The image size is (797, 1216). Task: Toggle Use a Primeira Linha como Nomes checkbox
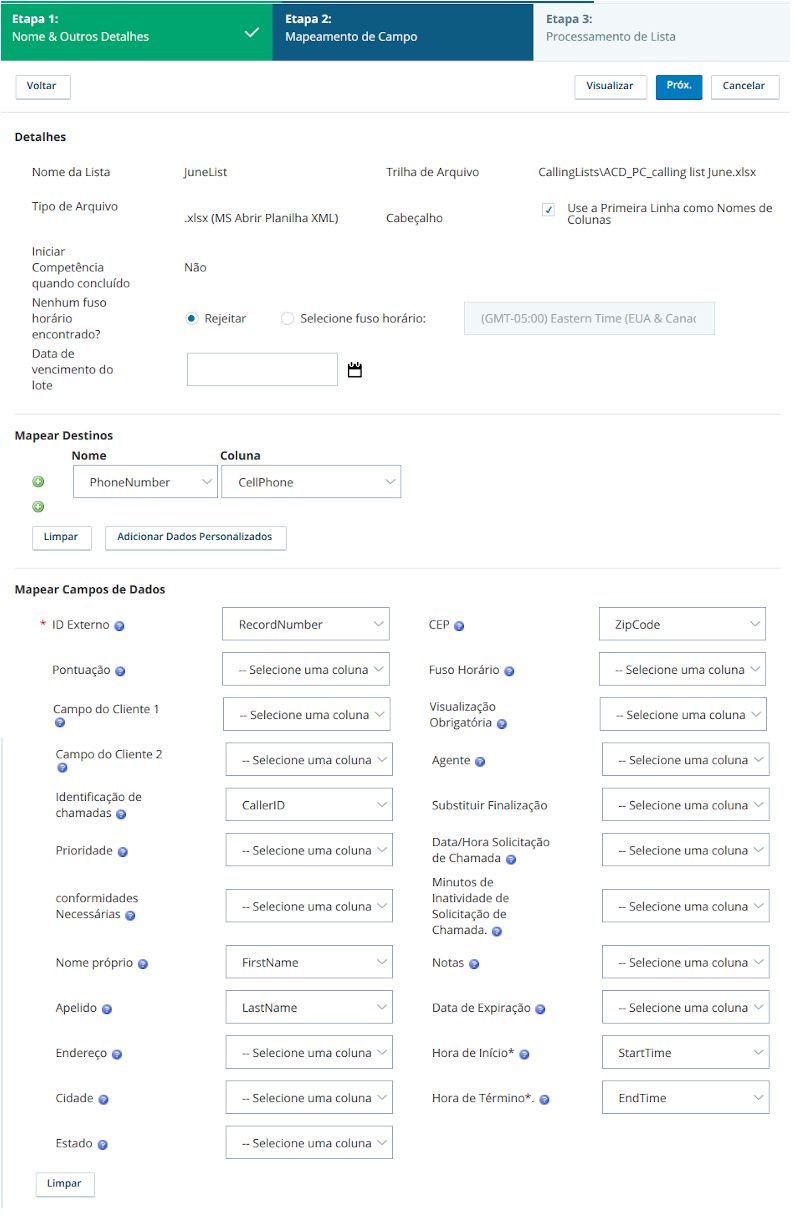(548, 210)
